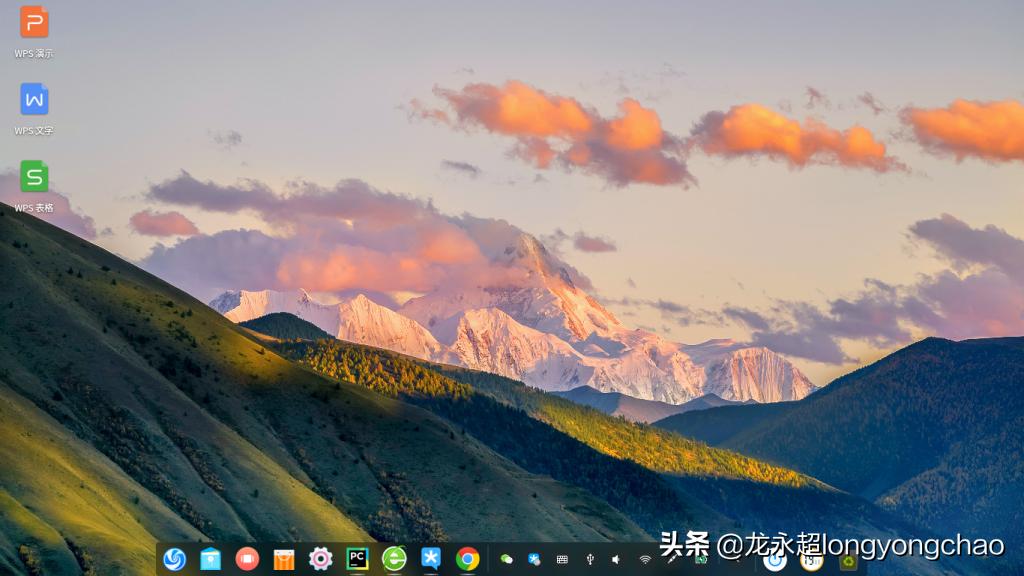Switch input method via keyboard tray icon
Image resolution: width=1024 pixels, height=576 pixels.
pos(560,561)
